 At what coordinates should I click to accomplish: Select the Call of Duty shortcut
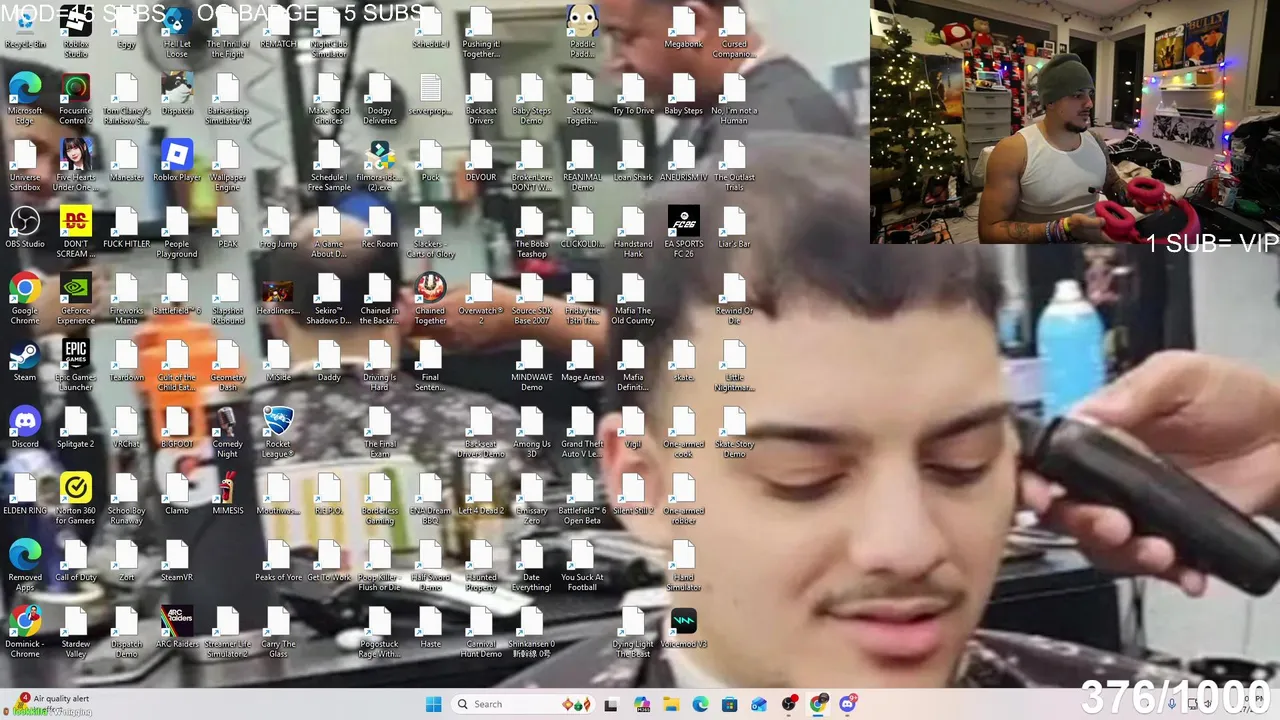pyautogui.click(x=76, y=560)
